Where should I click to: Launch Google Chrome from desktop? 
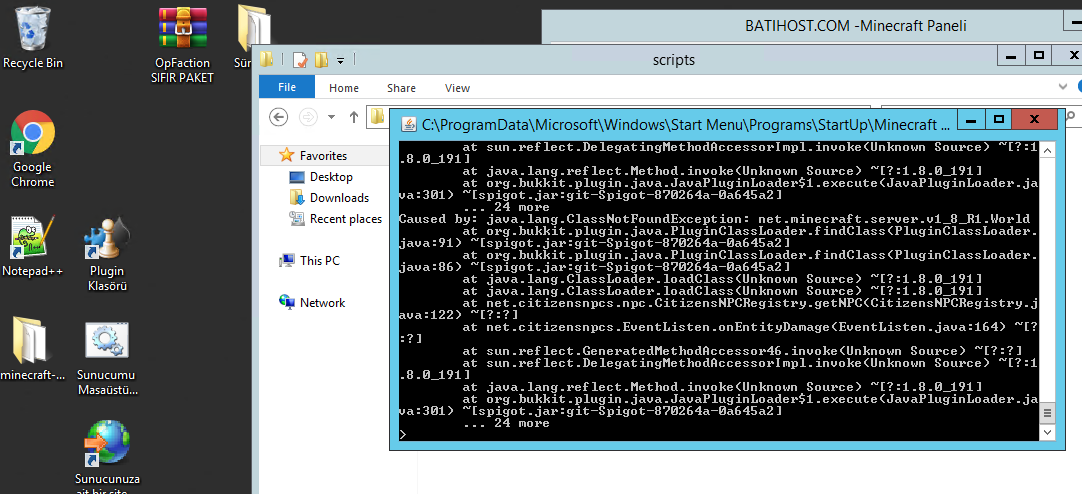[32, 149]
